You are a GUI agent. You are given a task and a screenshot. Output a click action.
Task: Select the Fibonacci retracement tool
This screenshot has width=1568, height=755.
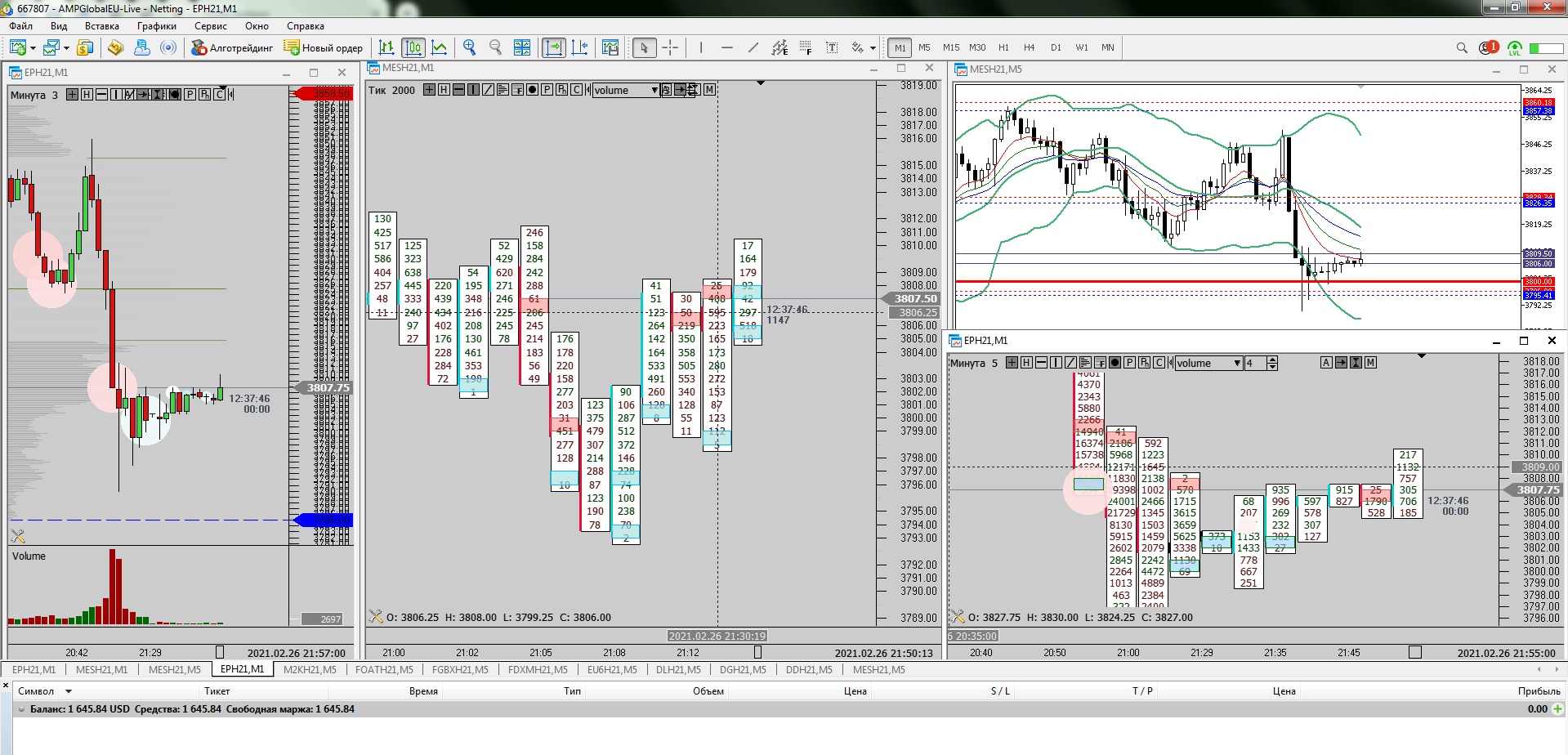pyautogui.click(x=806, y=47)
